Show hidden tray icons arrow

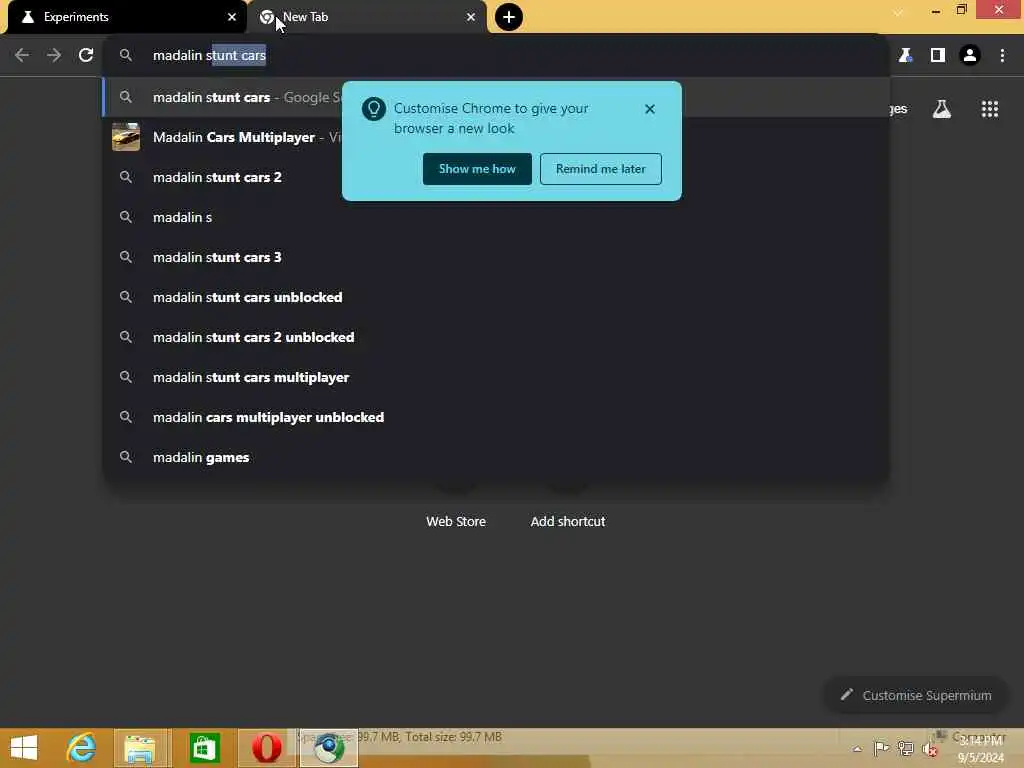pos(857,749)
